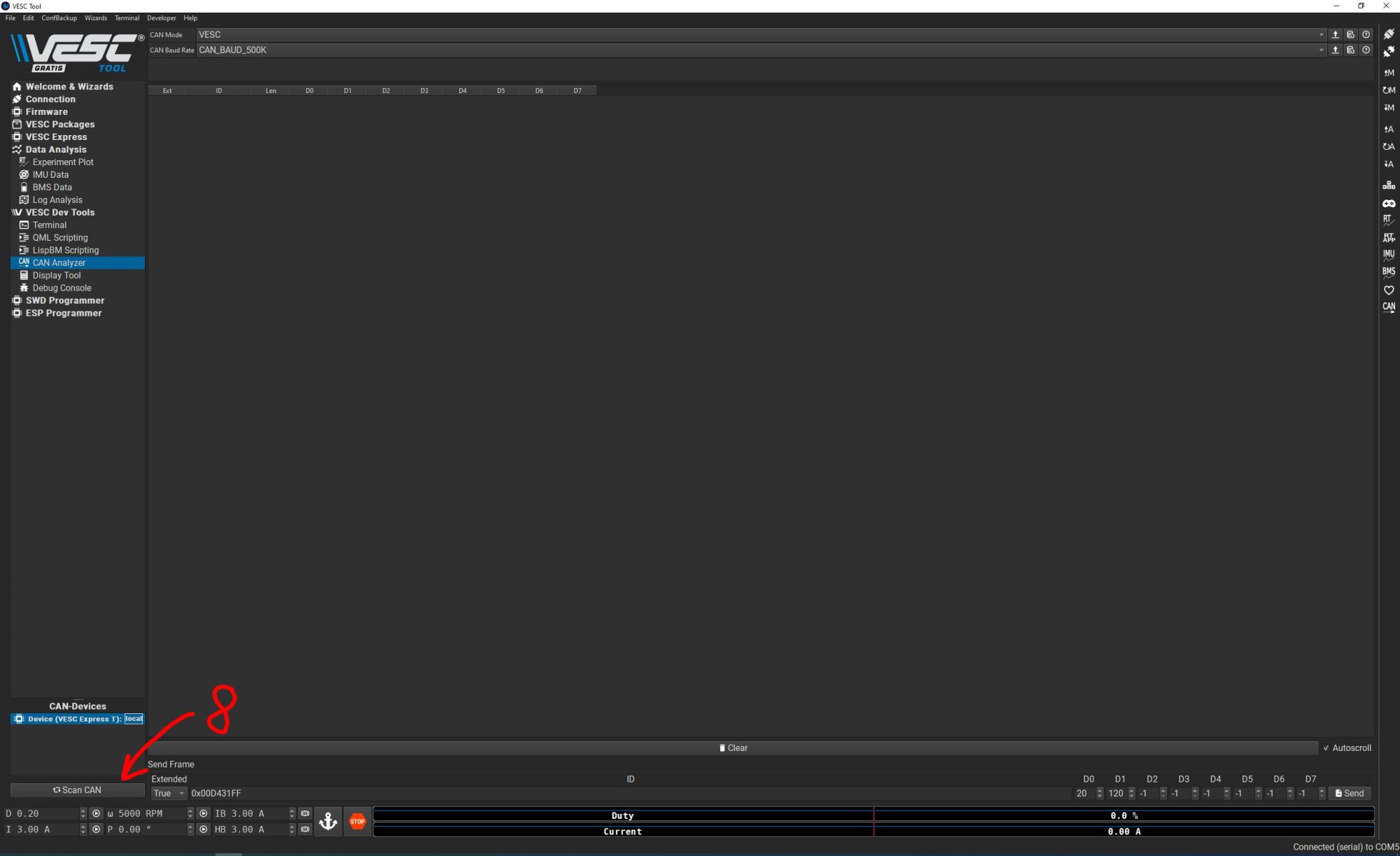
Task: Open the ConfBackup menu
Action: click(x=59, y=18)
